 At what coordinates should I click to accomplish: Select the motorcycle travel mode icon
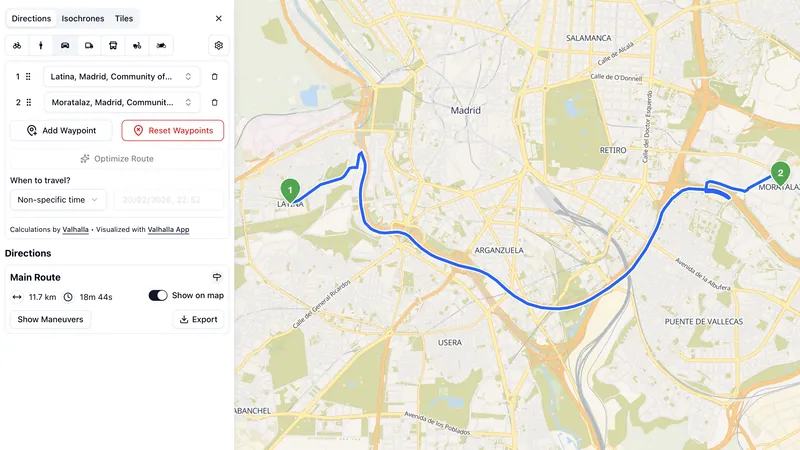[x=161, y=45]
